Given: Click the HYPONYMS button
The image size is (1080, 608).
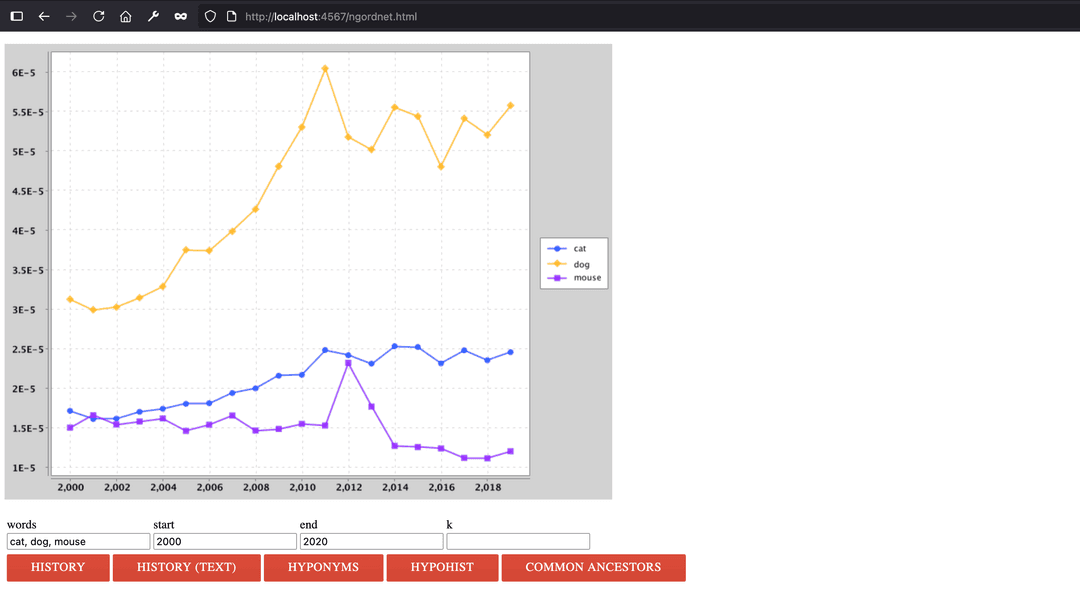Looking at the screenshot, I should (x=323, y=567).
